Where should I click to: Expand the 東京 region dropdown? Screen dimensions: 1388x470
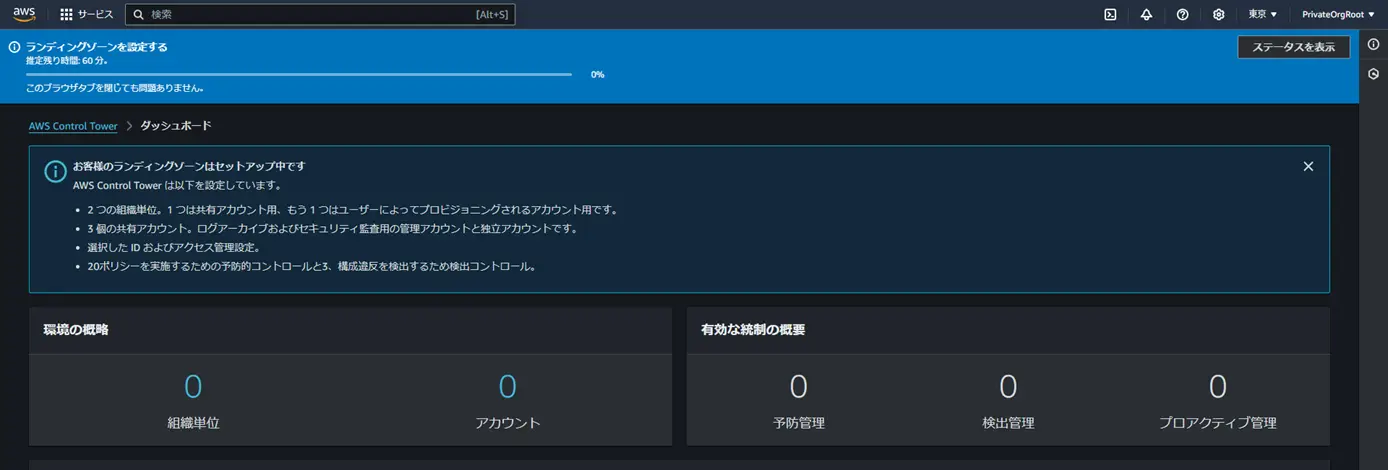1263,15
